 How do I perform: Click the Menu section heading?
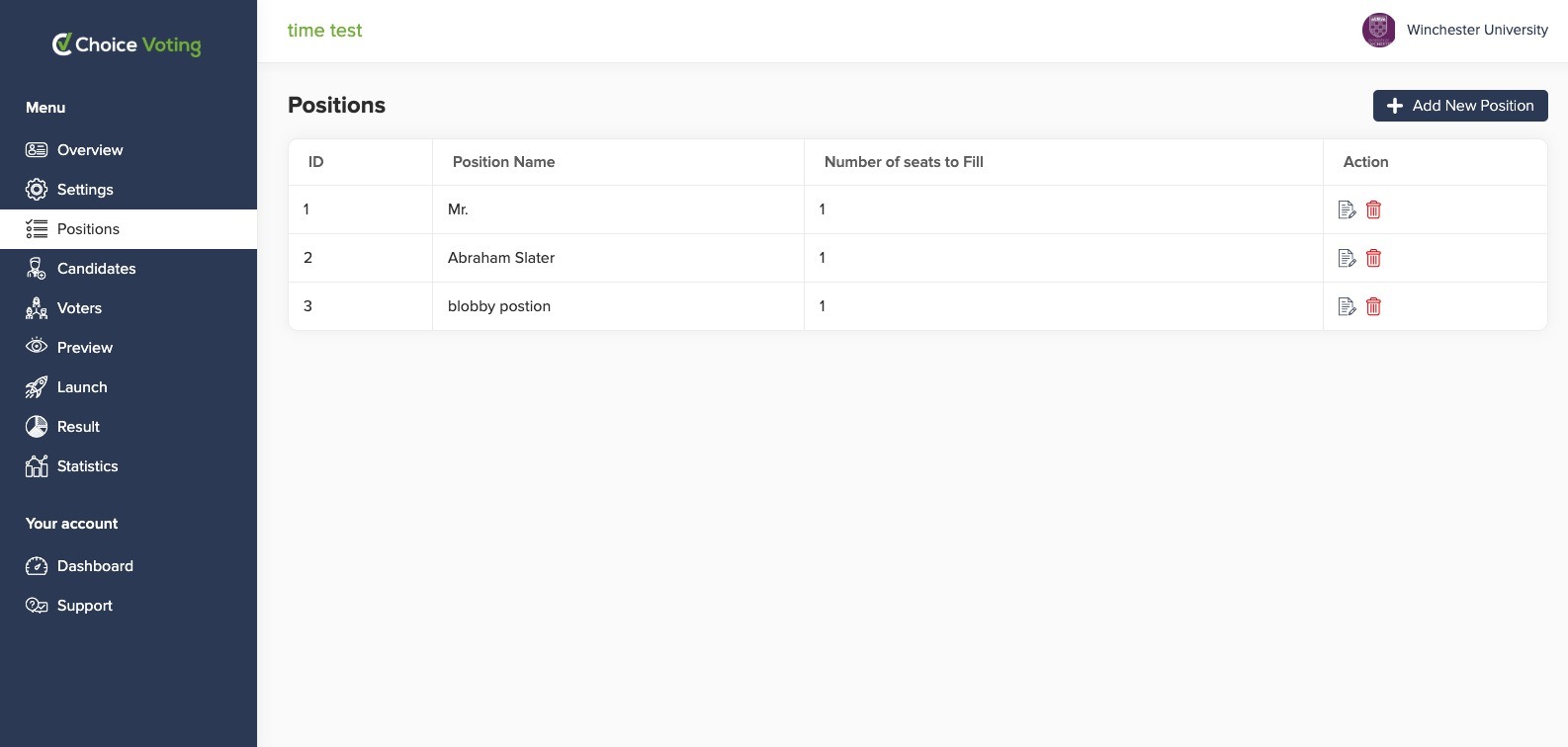45,108
